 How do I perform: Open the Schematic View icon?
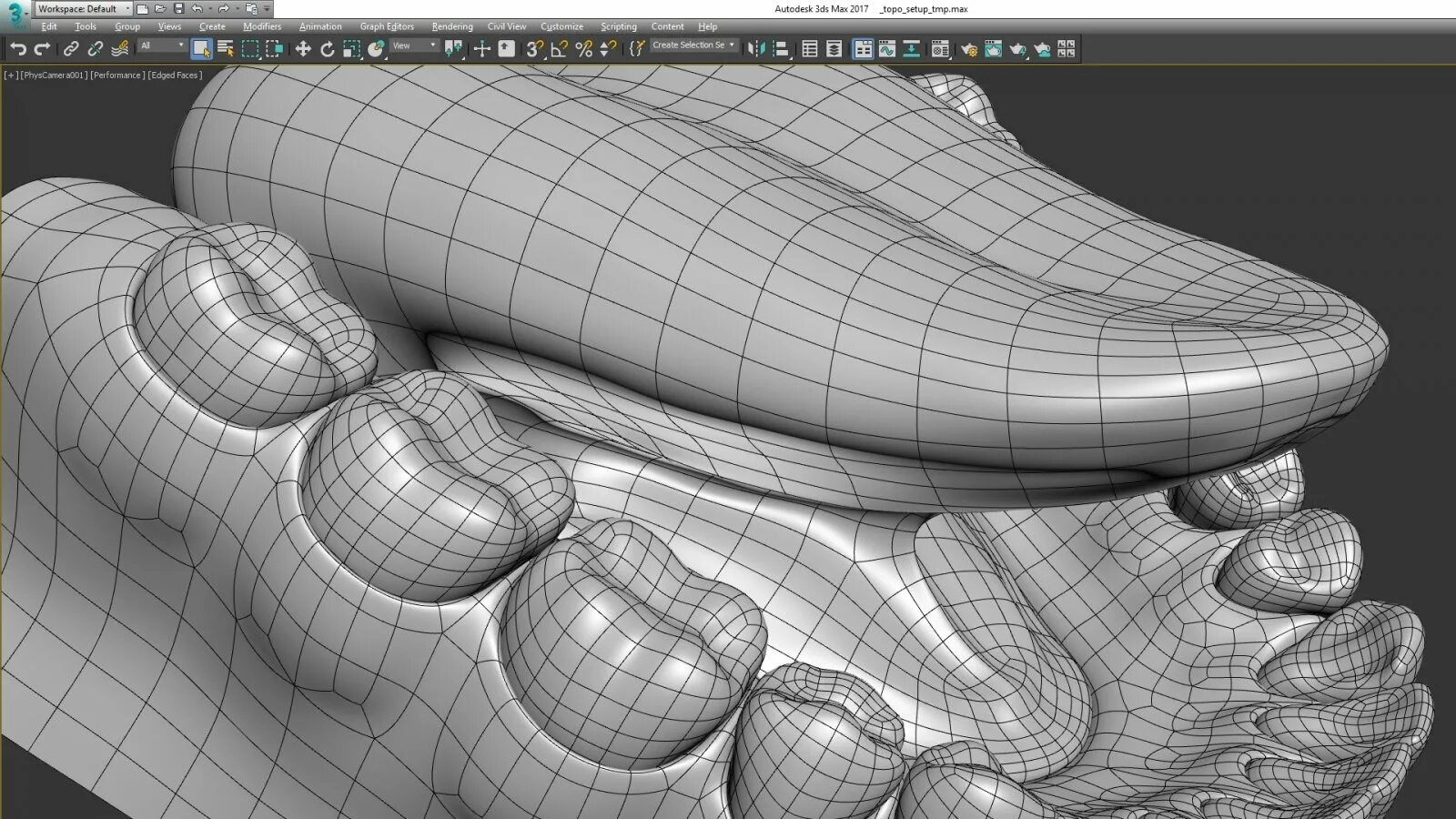coord(911,49)
